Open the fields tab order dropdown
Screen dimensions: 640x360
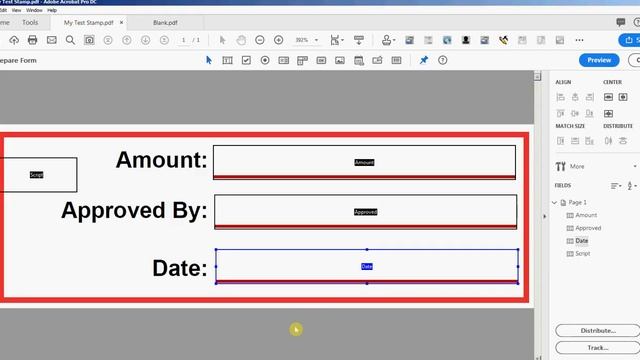click(616, 186)
